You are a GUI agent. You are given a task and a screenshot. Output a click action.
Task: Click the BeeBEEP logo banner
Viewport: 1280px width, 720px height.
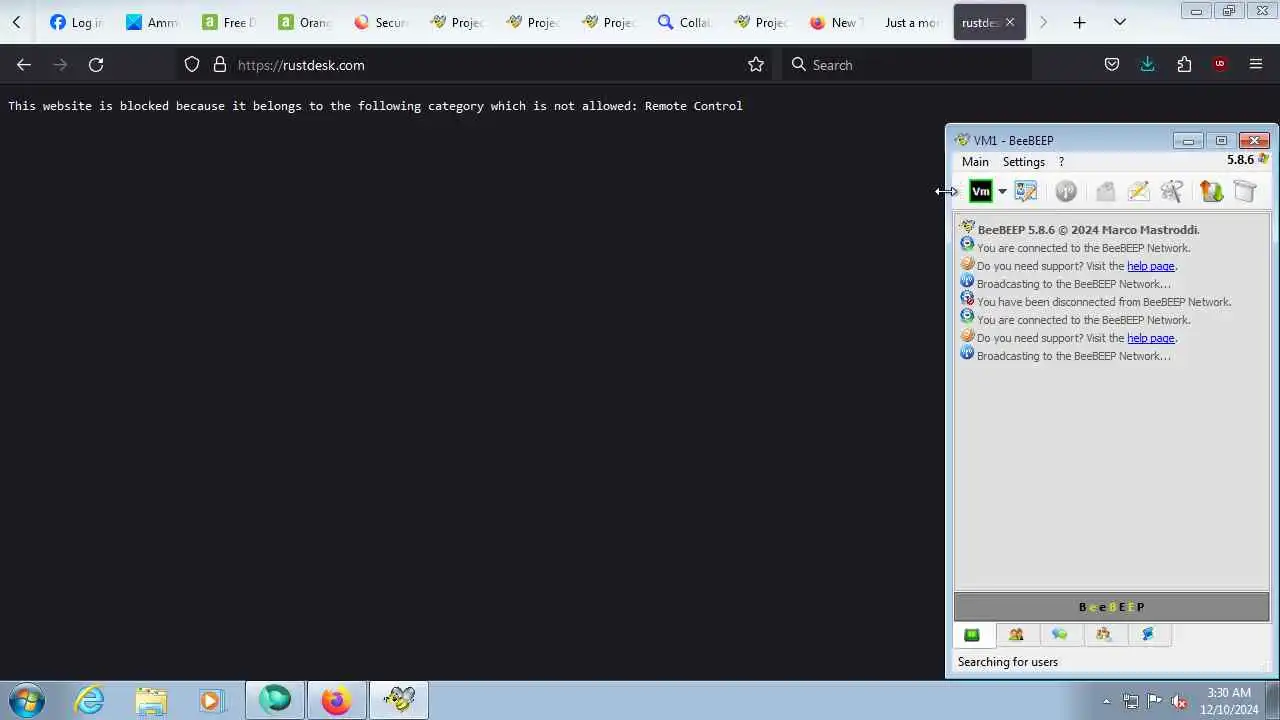[1111, 607]
